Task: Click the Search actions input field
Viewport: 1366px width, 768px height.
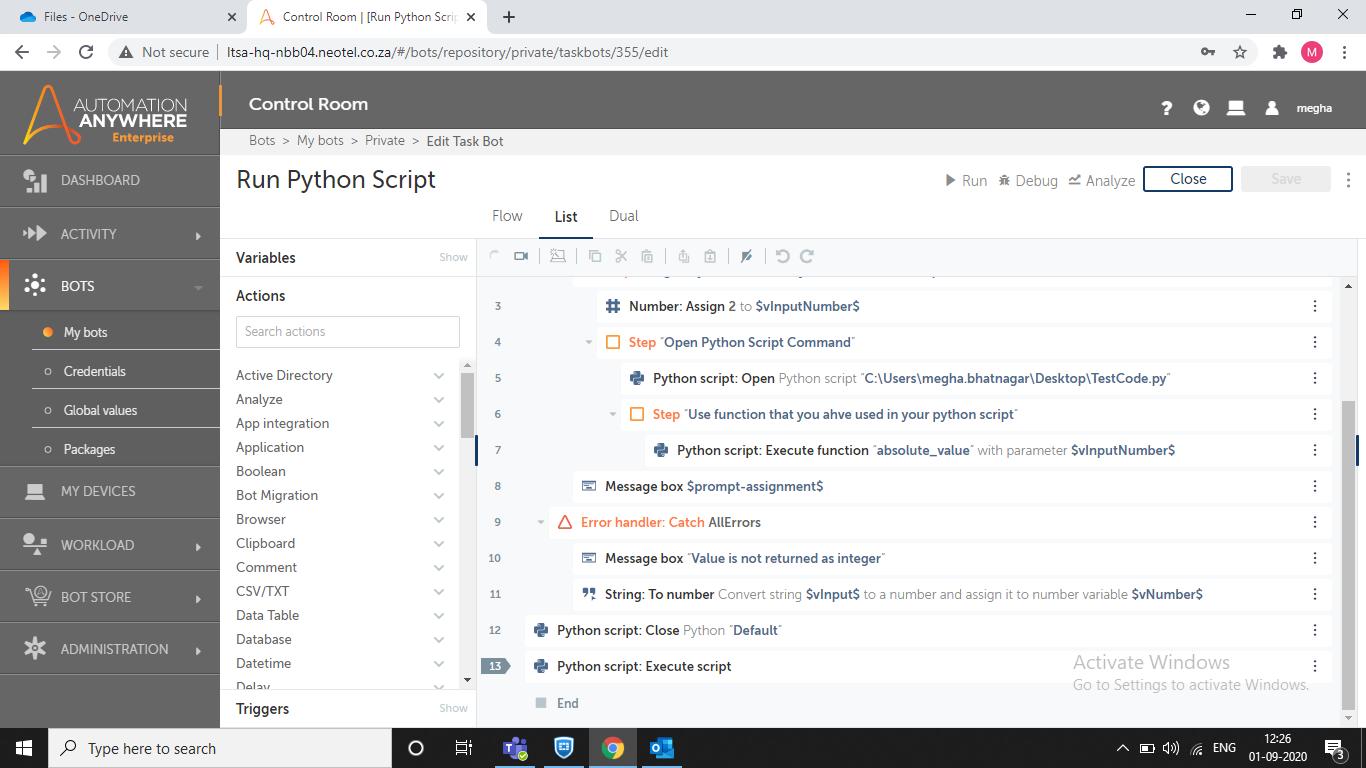Action: point(348,332)
